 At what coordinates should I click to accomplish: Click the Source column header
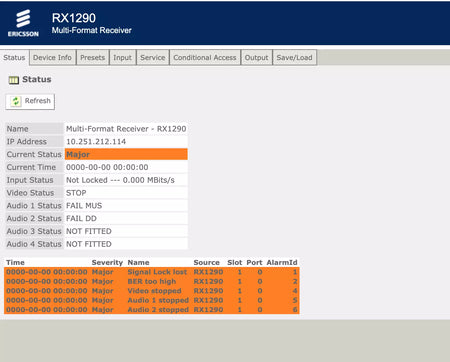(206, 263)
